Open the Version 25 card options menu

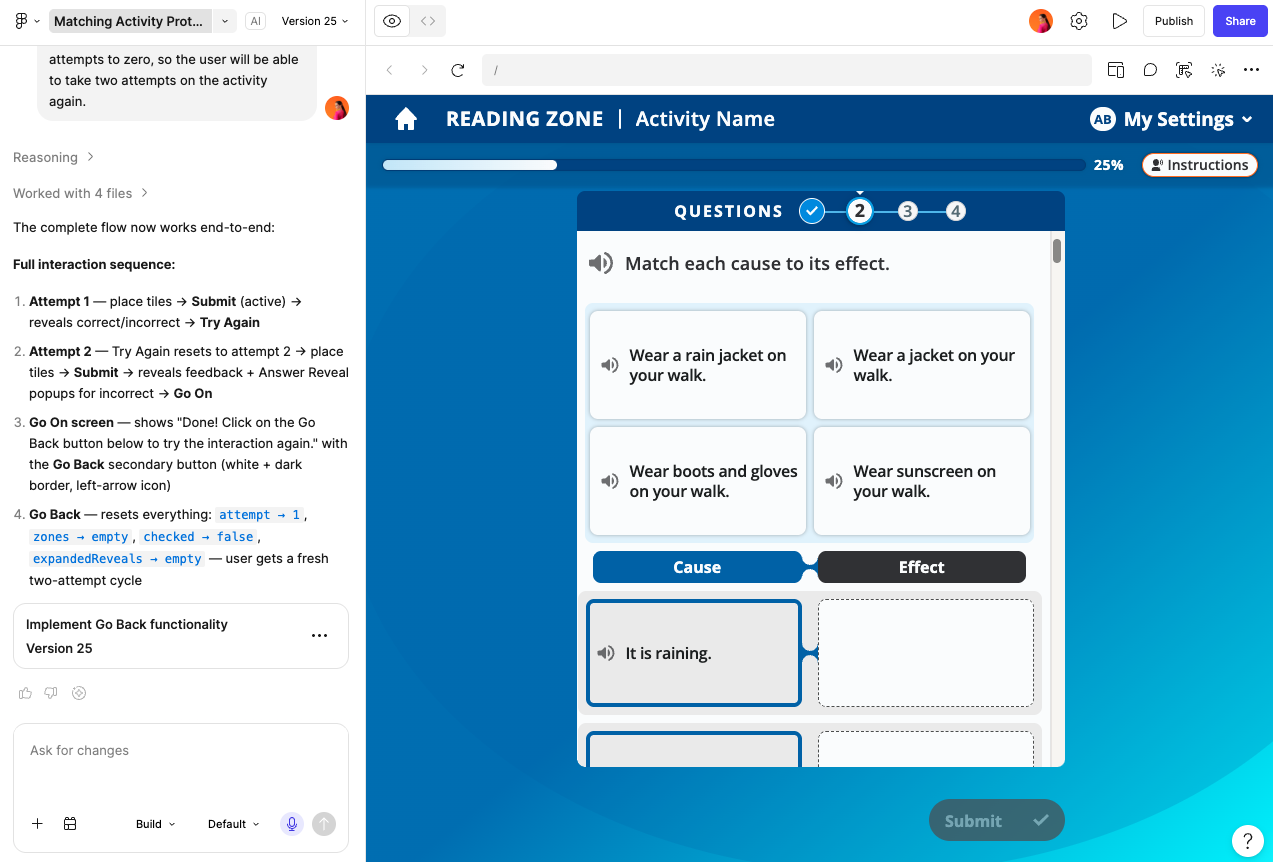[x=320, y=635]
